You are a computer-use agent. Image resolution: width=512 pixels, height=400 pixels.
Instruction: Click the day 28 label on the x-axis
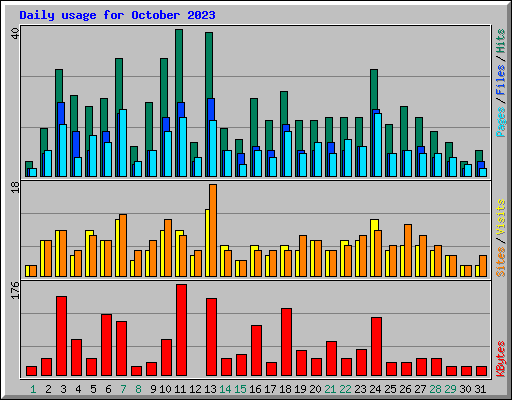point(435,389)
